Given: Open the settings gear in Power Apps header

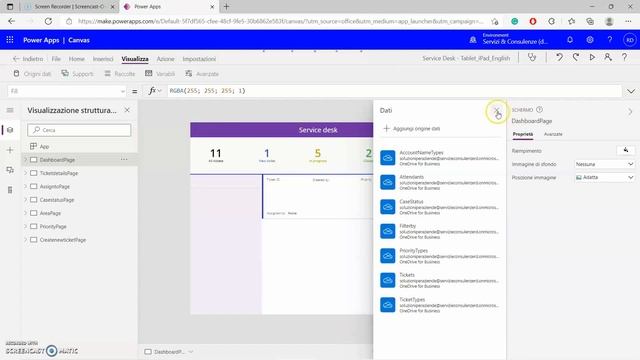Looking at the screenshot, I should click(590, 40).
